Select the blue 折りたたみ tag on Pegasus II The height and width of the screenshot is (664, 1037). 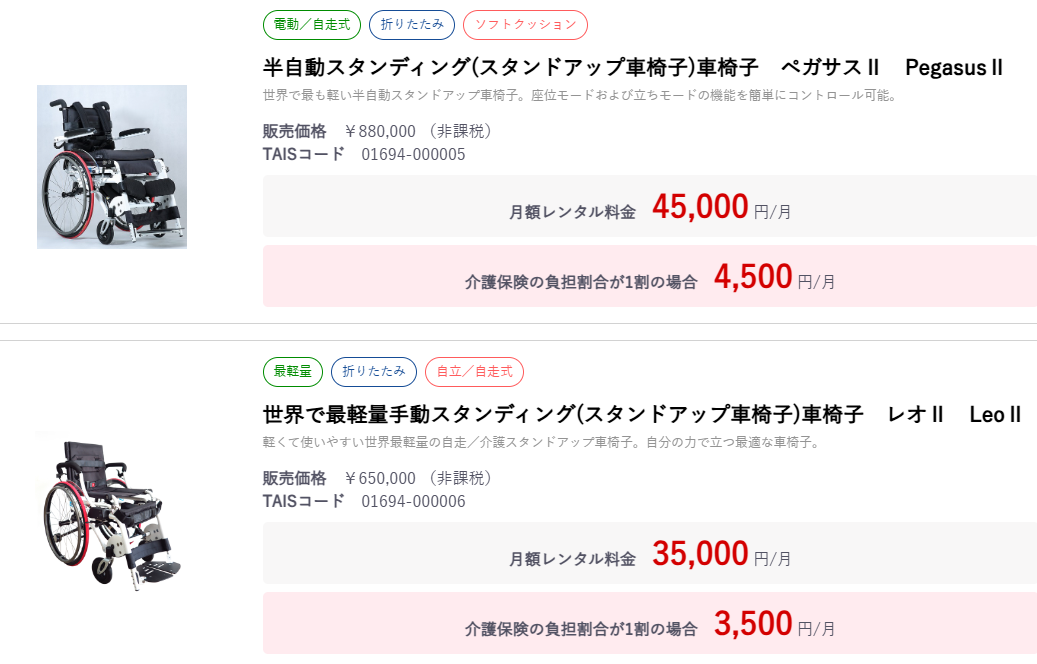click(412, 24)
